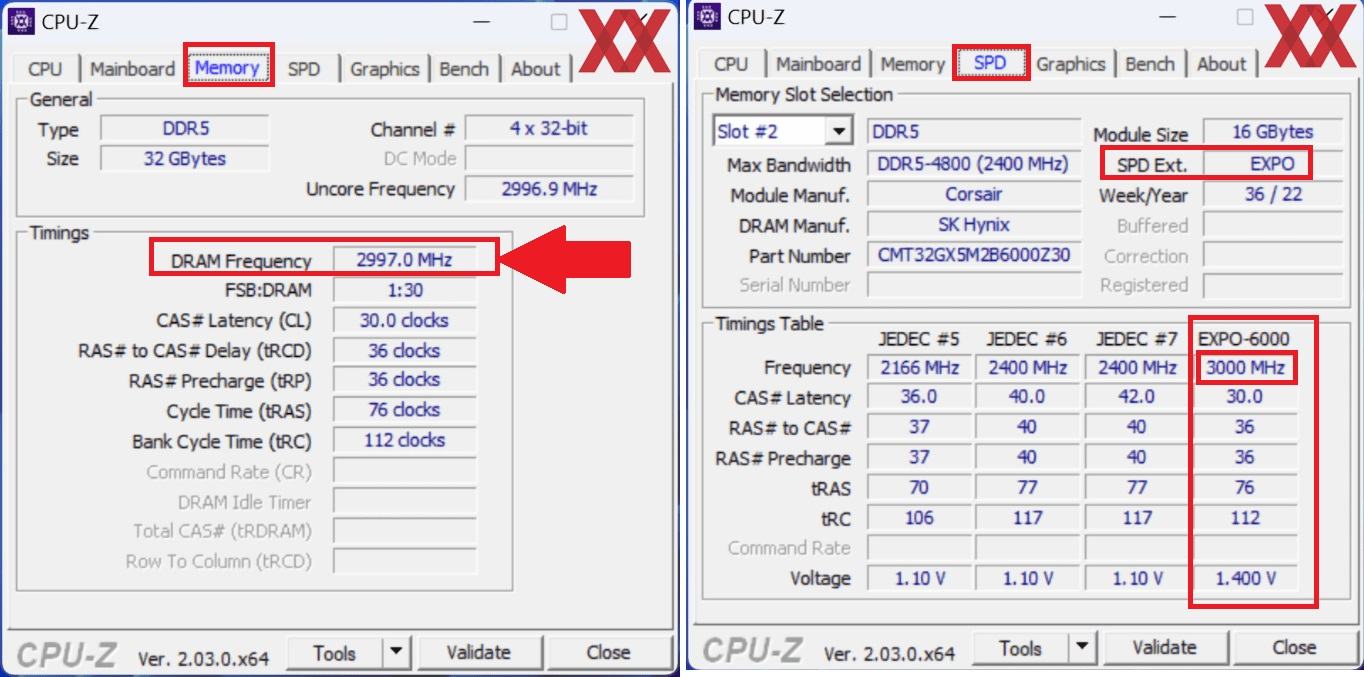Click Validate button in right window
Image resolution: width=1364 pixels, height=677 pixels.
1164,648
